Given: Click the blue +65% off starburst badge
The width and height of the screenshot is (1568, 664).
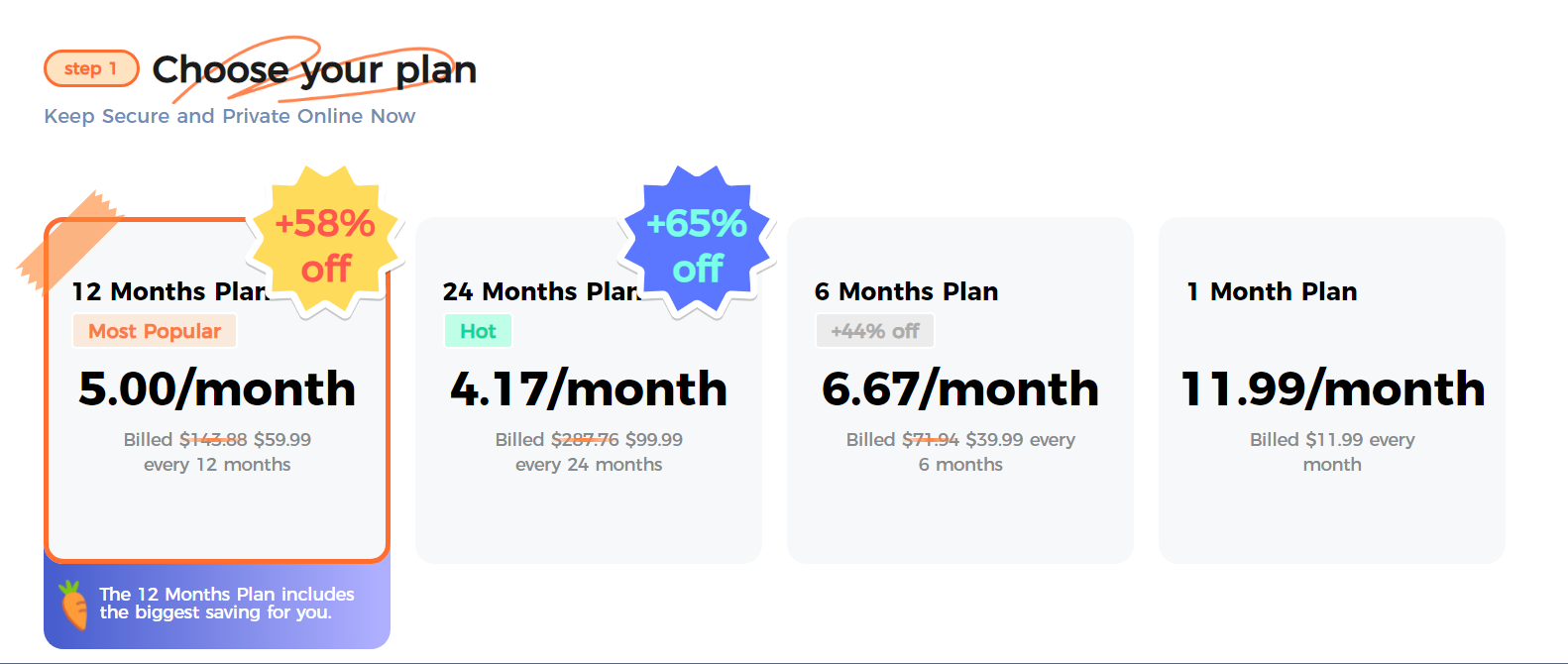Looking at the screenshot, I should click(696, 243).
